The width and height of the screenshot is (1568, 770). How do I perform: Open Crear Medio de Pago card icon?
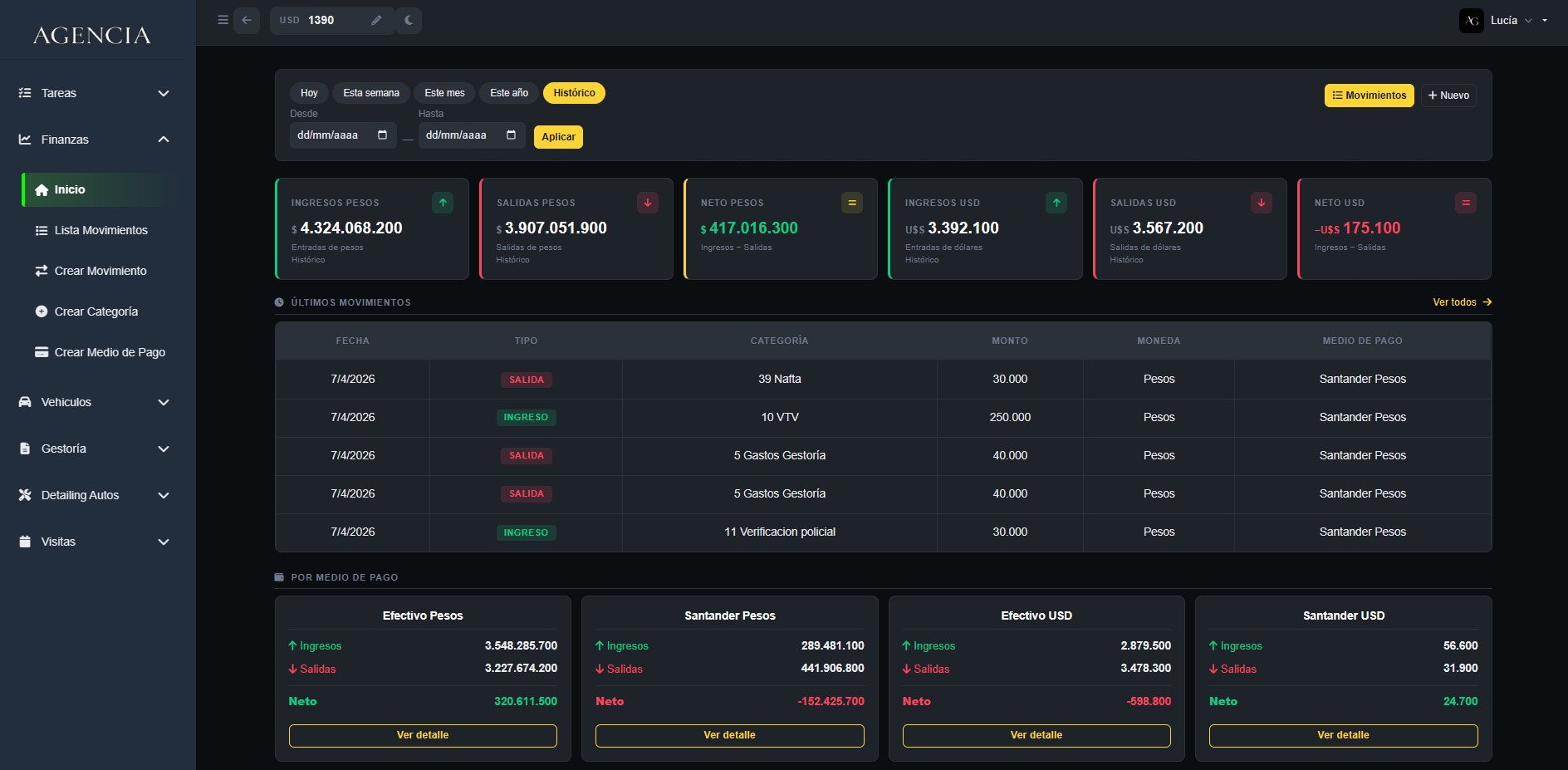(x=42, y=352)
